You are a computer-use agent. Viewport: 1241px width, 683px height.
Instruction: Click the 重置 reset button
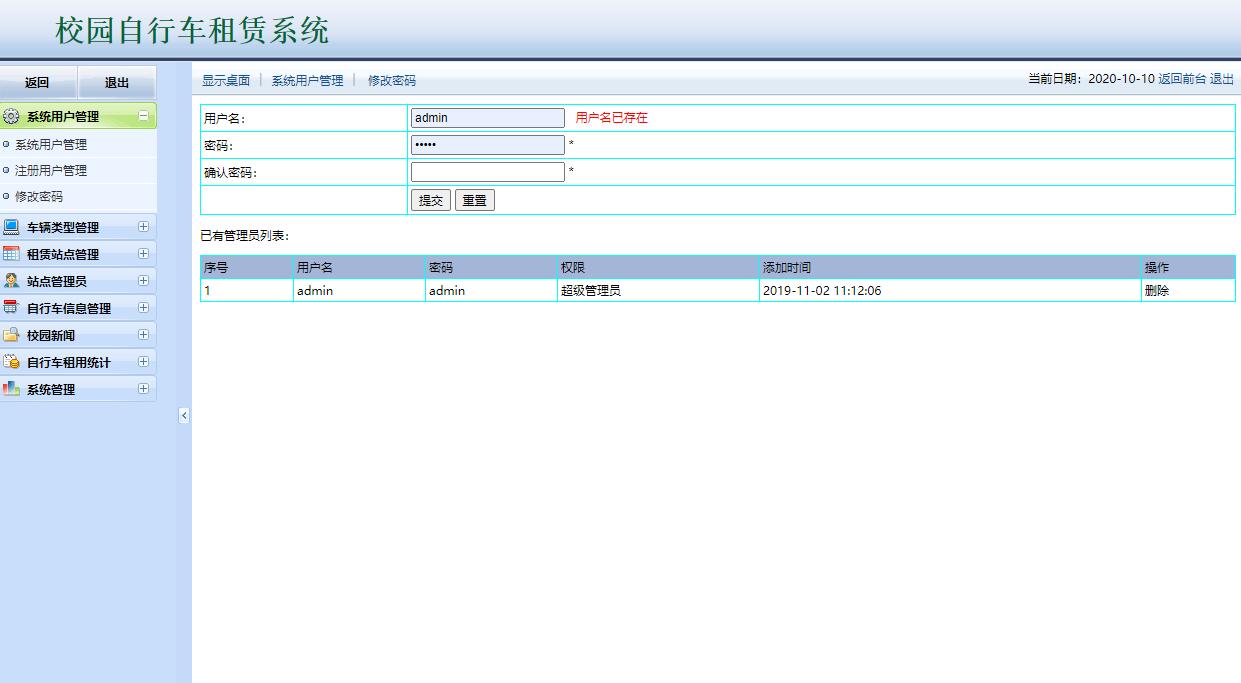pos(473,199)
